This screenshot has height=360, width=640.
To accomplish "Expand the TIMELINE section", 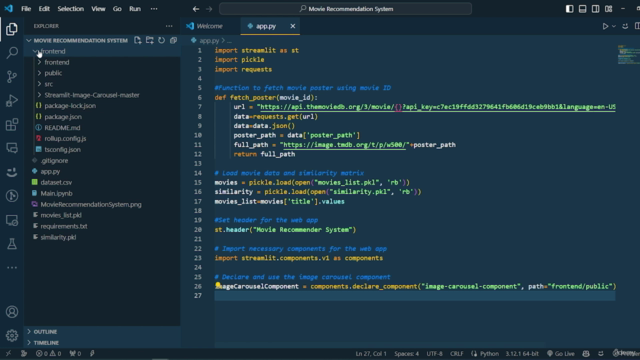I will [46, 343].
